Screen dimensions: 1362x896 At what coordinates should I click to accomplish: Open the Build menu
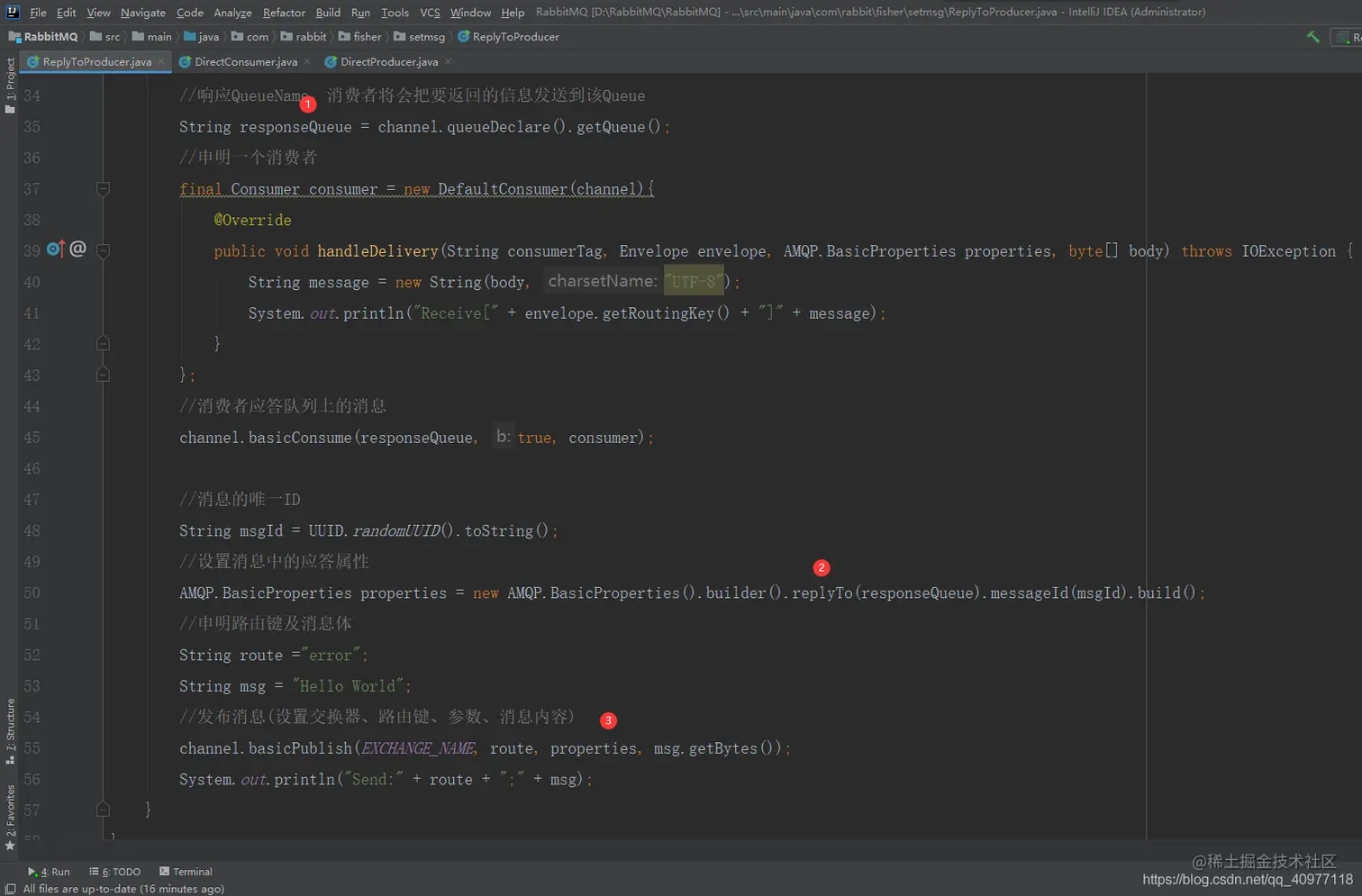(x=328, y=13)
